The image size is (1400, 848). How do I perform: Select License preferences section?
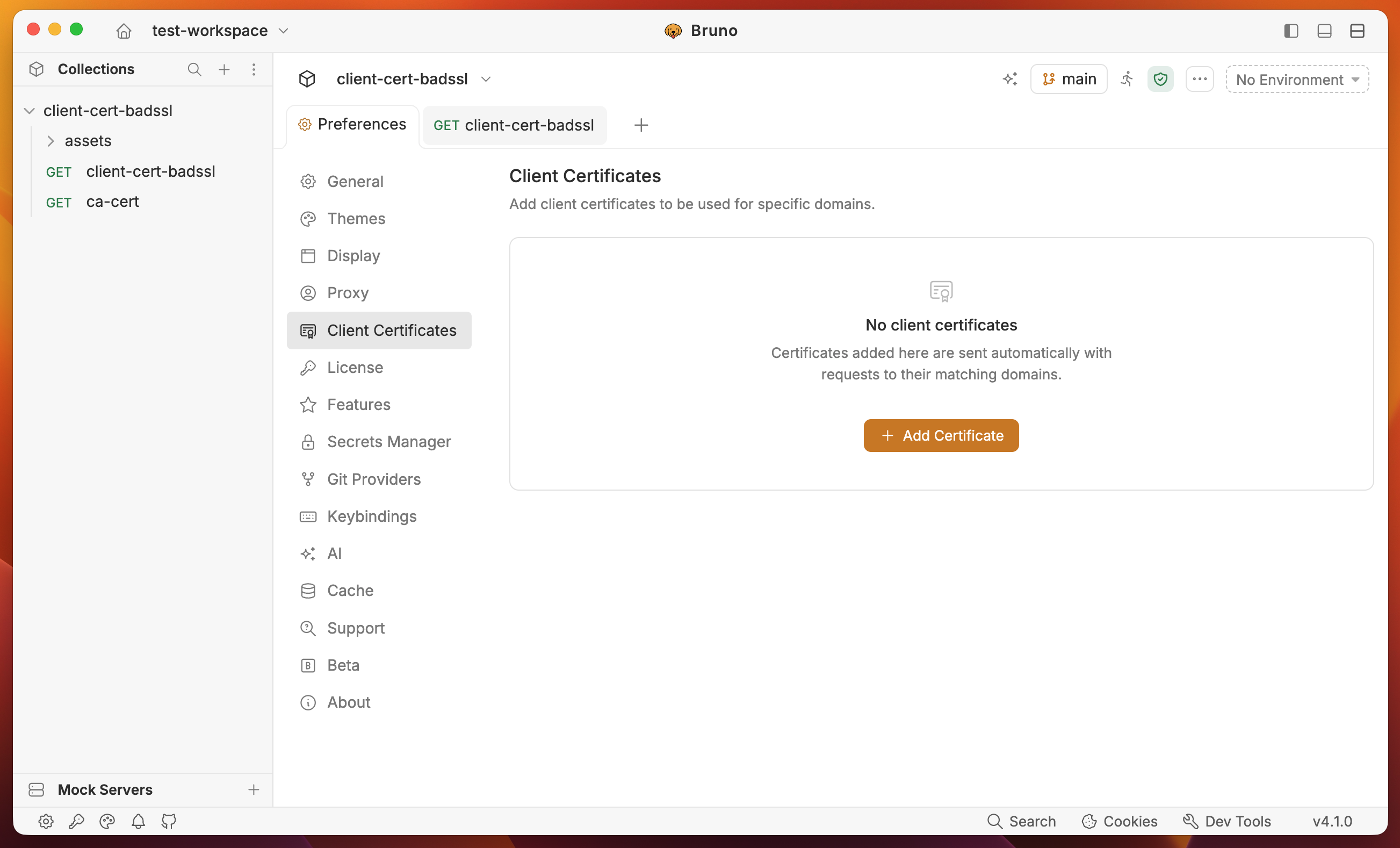379,368
